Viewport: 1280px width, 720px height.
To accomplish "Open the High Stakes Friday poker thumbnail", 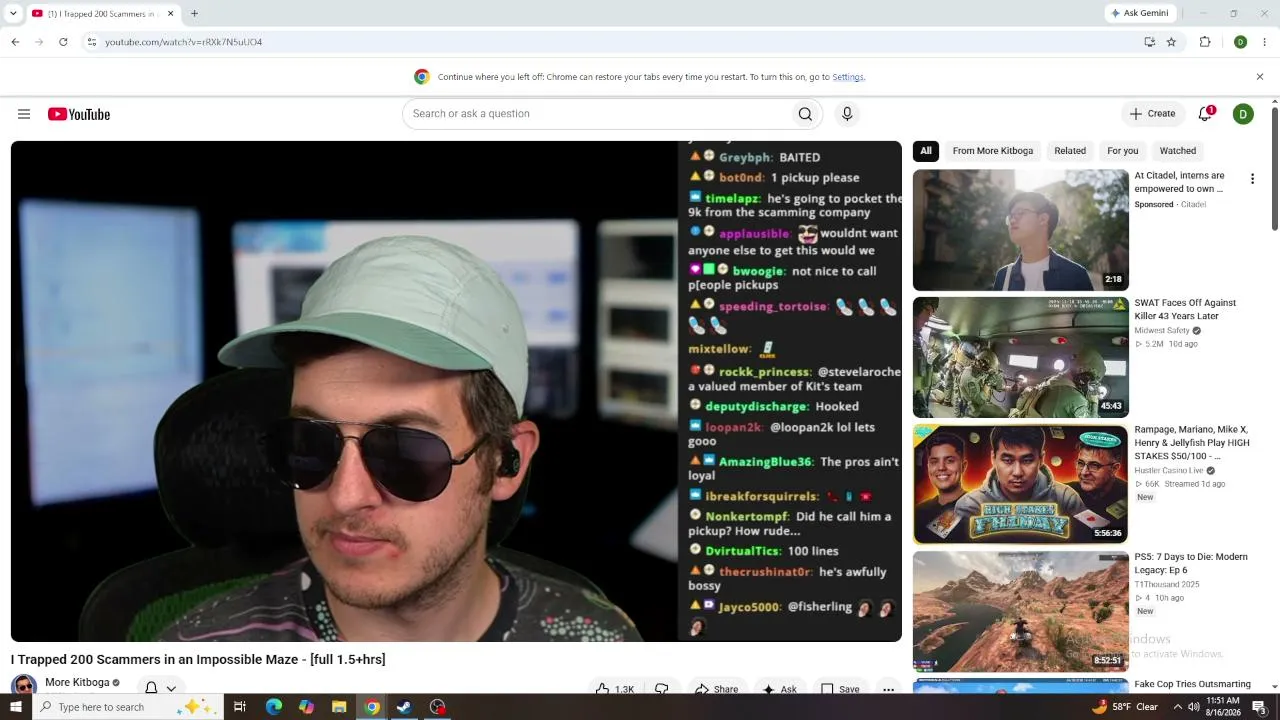I will [x=1020, y=484].
